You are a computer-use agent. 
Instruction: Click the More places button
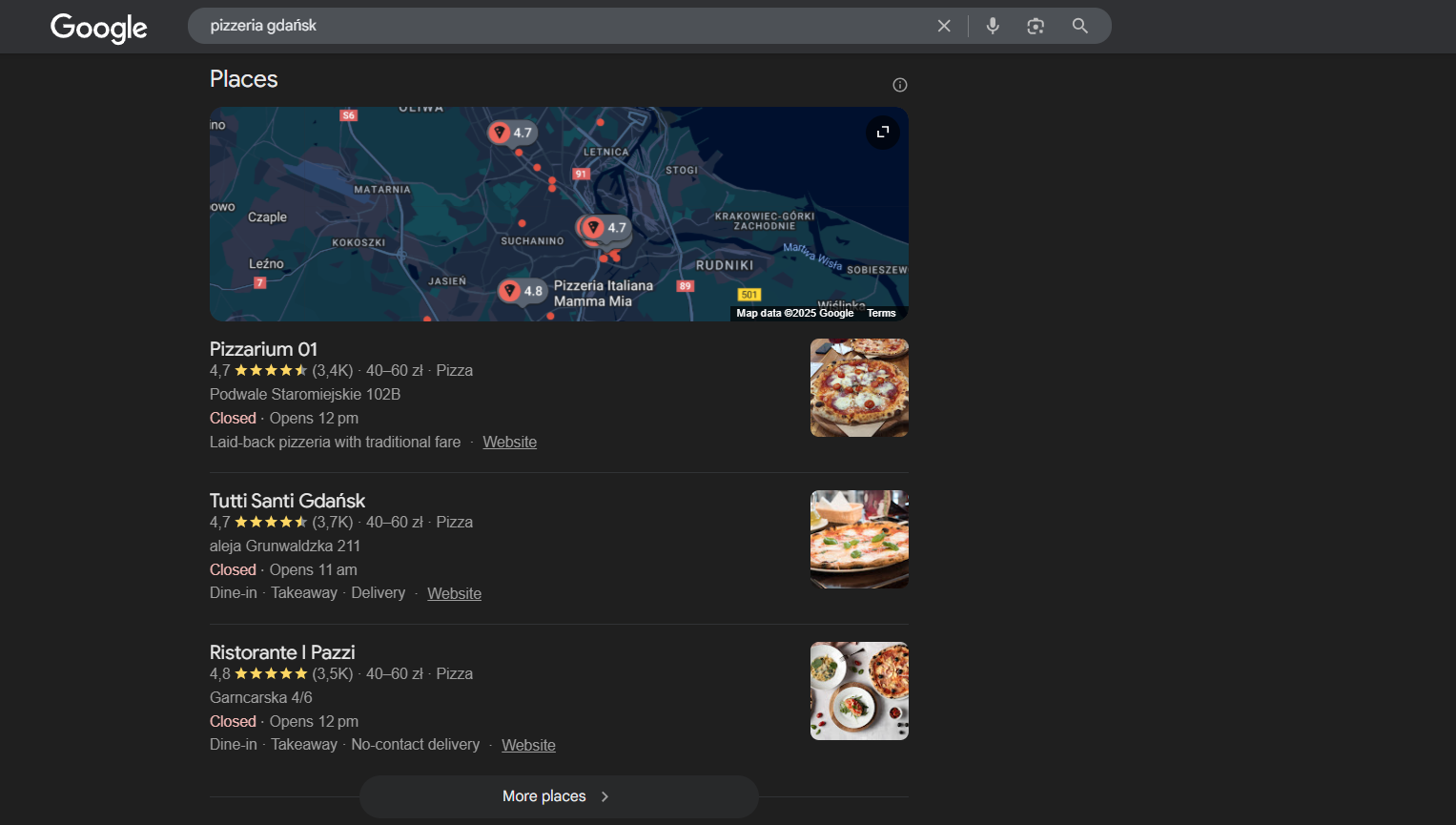559,796
